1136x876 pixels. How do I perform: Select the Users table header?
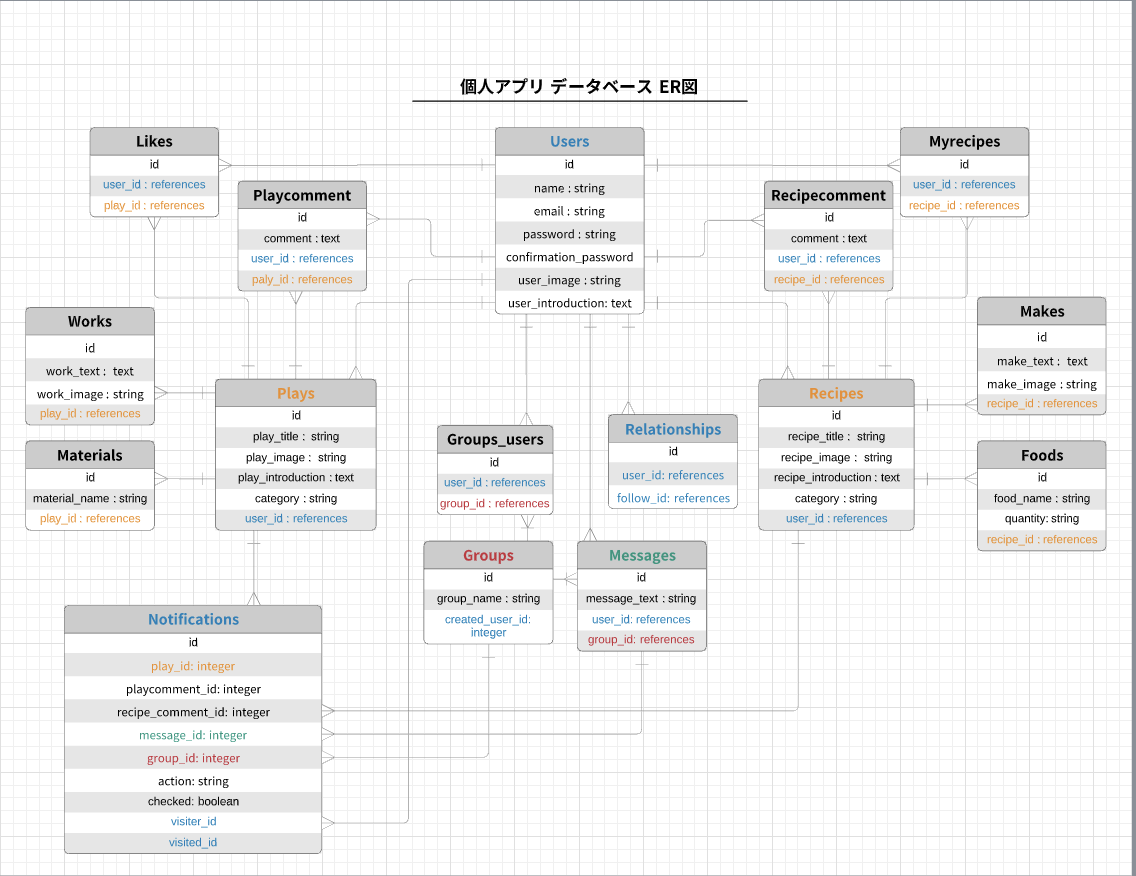tap(569, 141)
